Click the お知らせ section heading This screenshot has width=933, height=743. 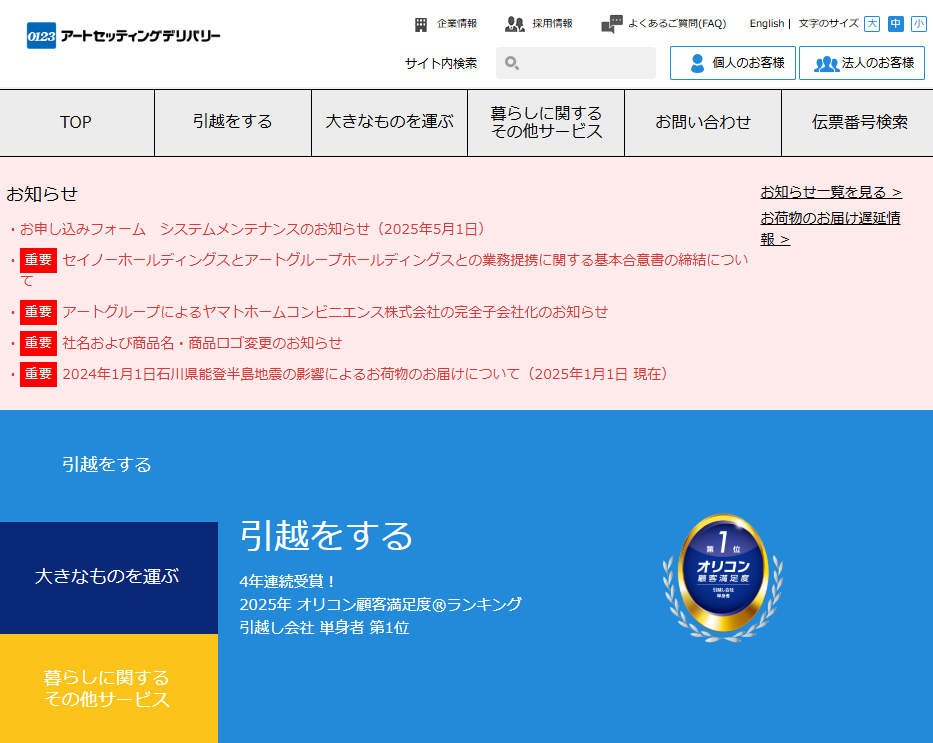tap(42, 194)
